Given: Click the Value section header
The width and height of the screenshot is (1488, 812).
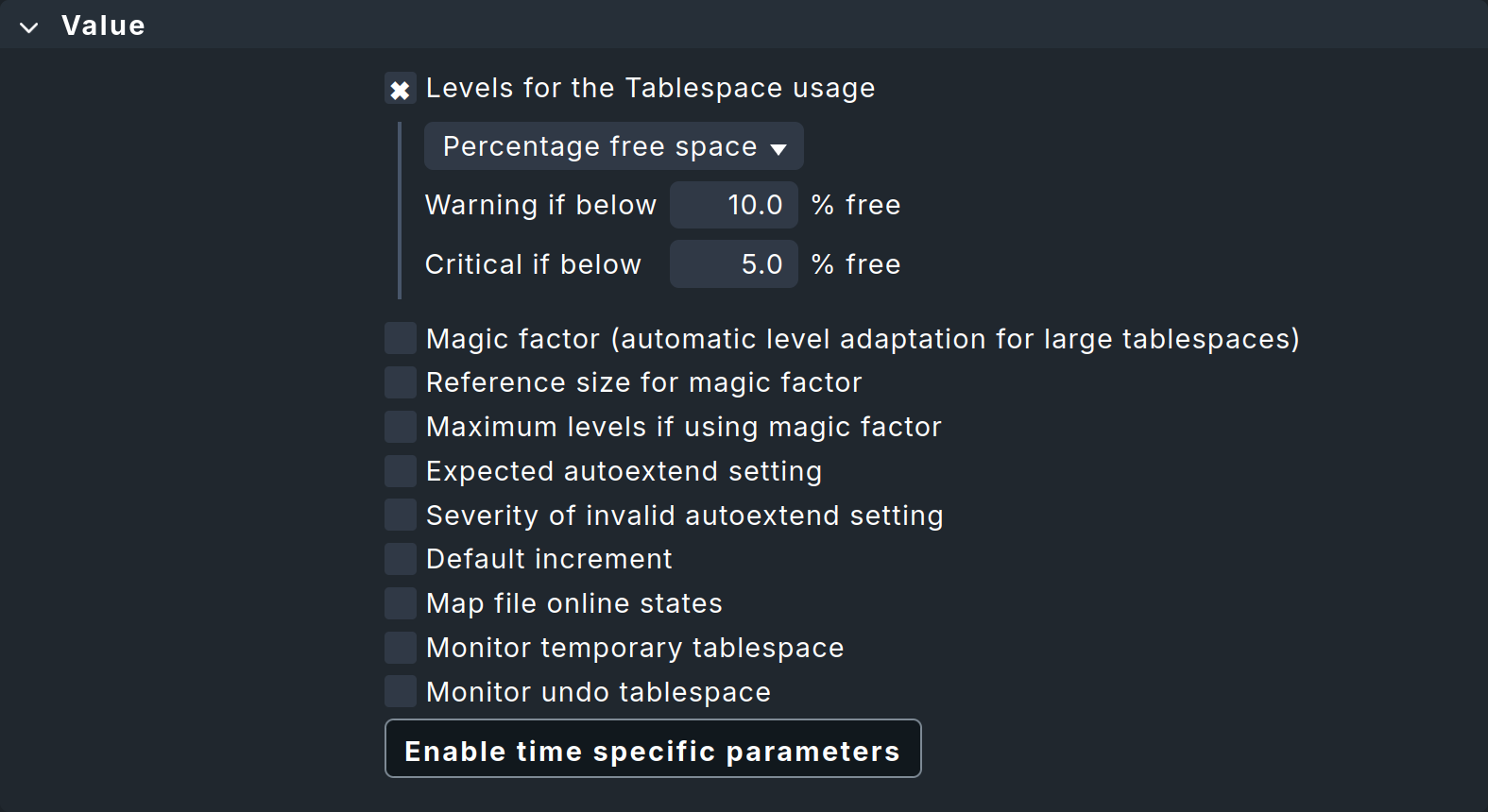Looking at the screenshot, I should pos(102,25).
